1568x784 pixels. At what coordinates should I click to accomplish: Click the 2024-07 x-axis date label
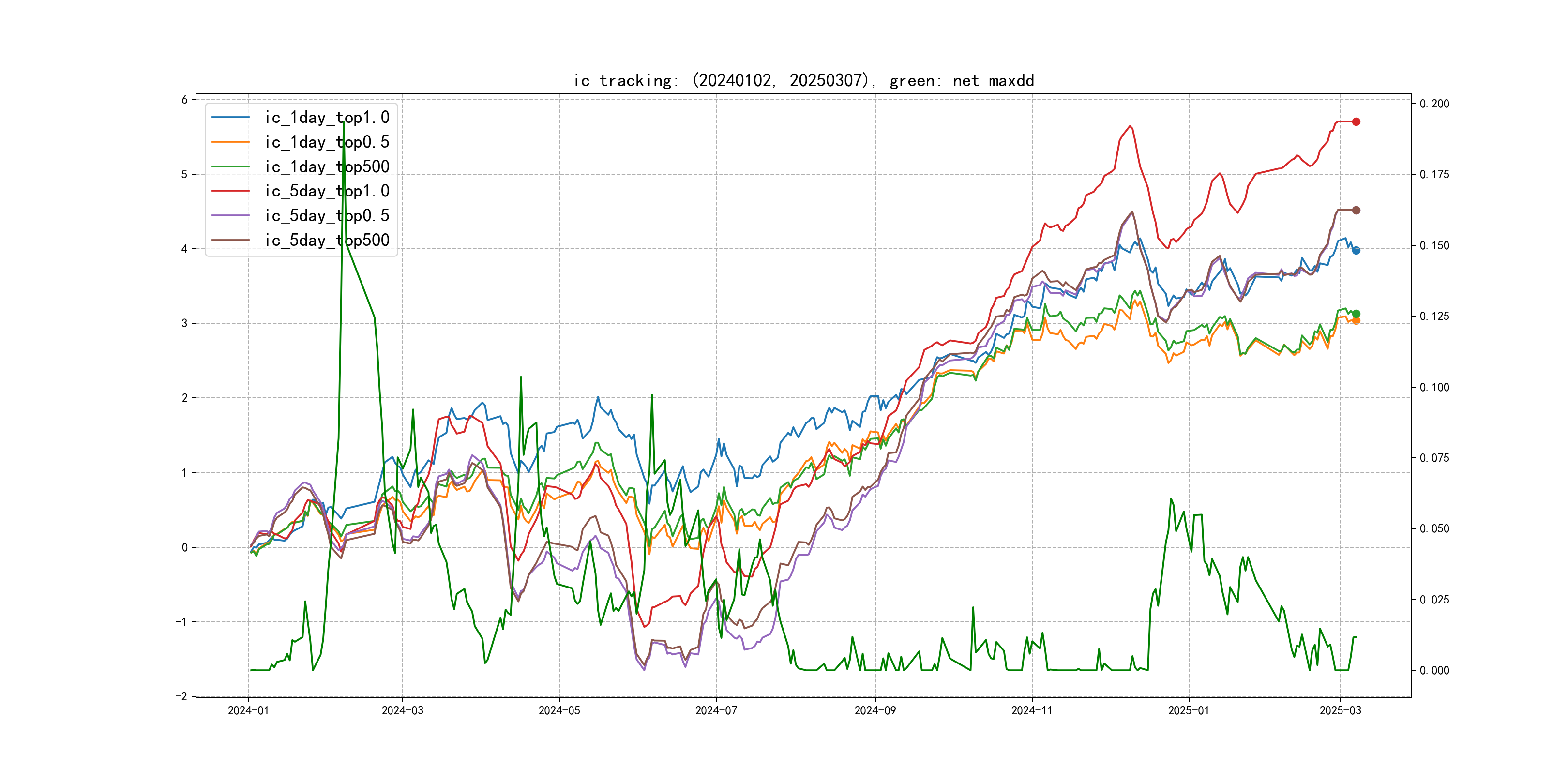click(x=716, y=710)
